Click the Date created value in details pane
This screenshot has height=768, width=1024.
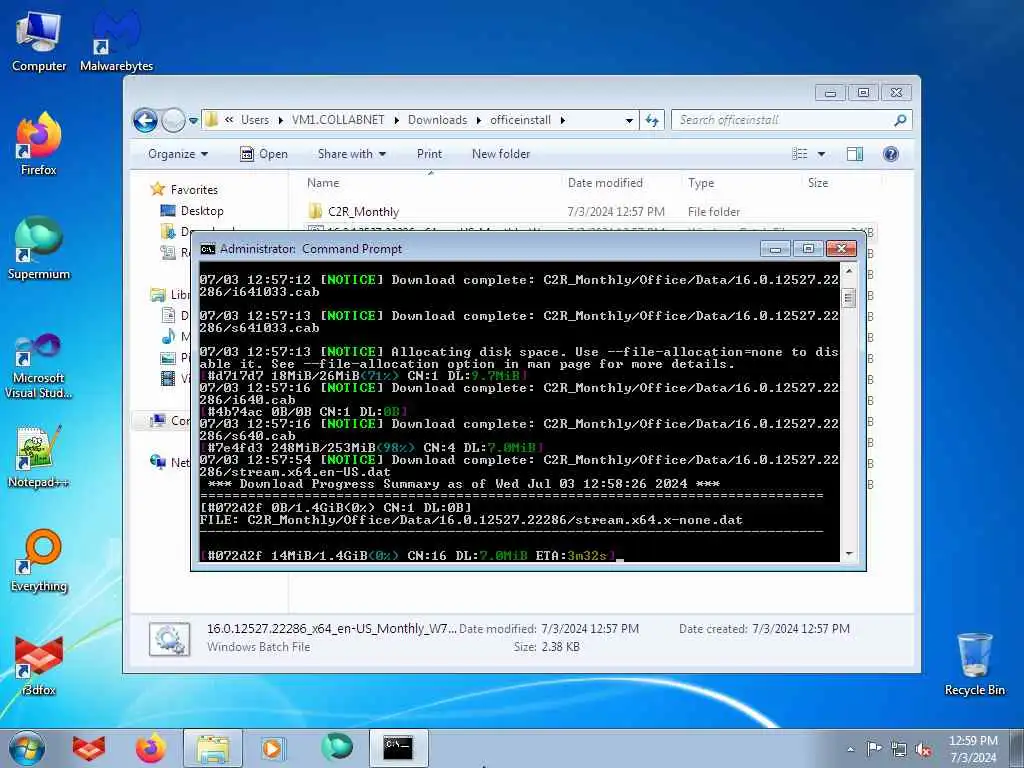point(801,629)
